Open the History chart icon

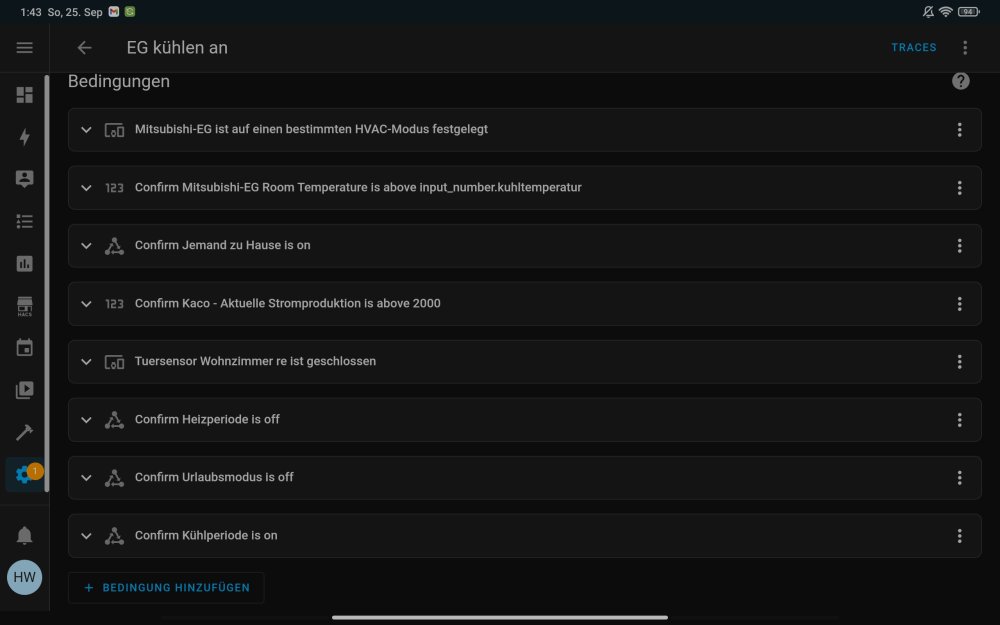[24, 263]
